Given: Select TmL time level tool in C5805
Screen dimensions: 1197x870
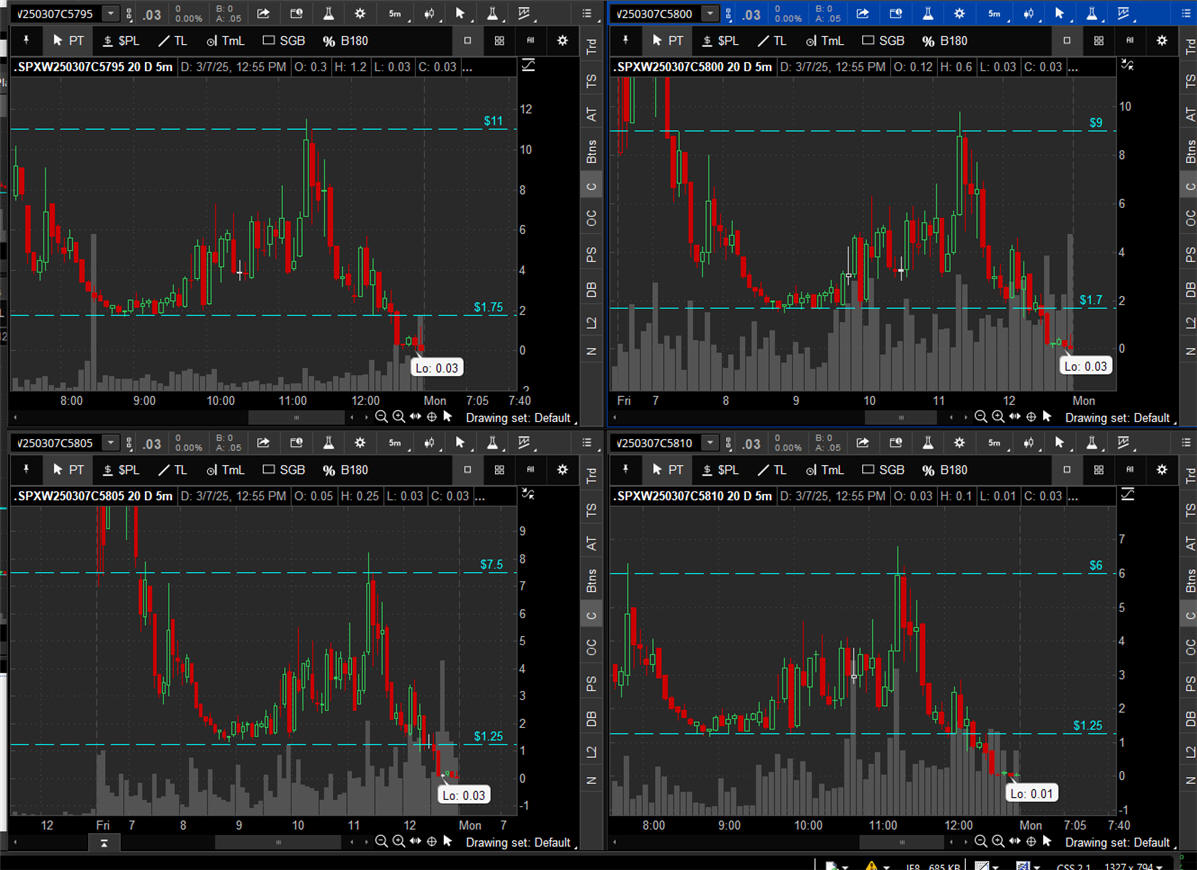Looking at the screenshot, I should [225, 469].
